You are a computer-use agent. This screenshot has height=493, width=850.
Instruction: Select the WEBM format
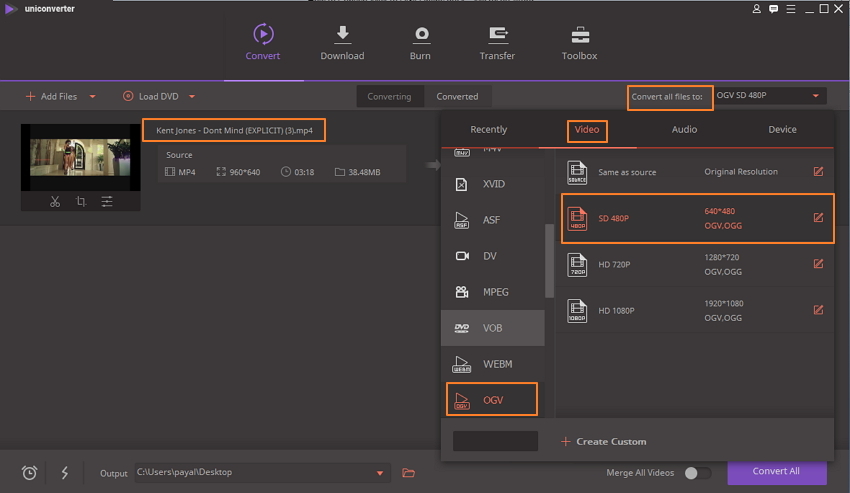tap(492, 364)
